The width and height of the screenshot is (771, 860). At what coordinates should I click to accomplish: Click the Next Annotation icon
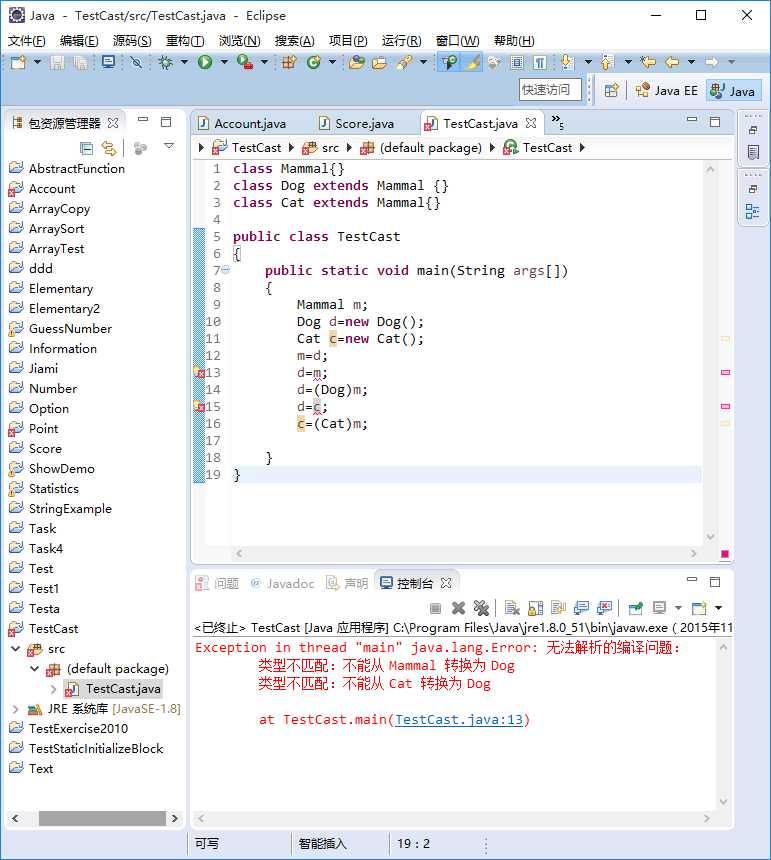567,63
